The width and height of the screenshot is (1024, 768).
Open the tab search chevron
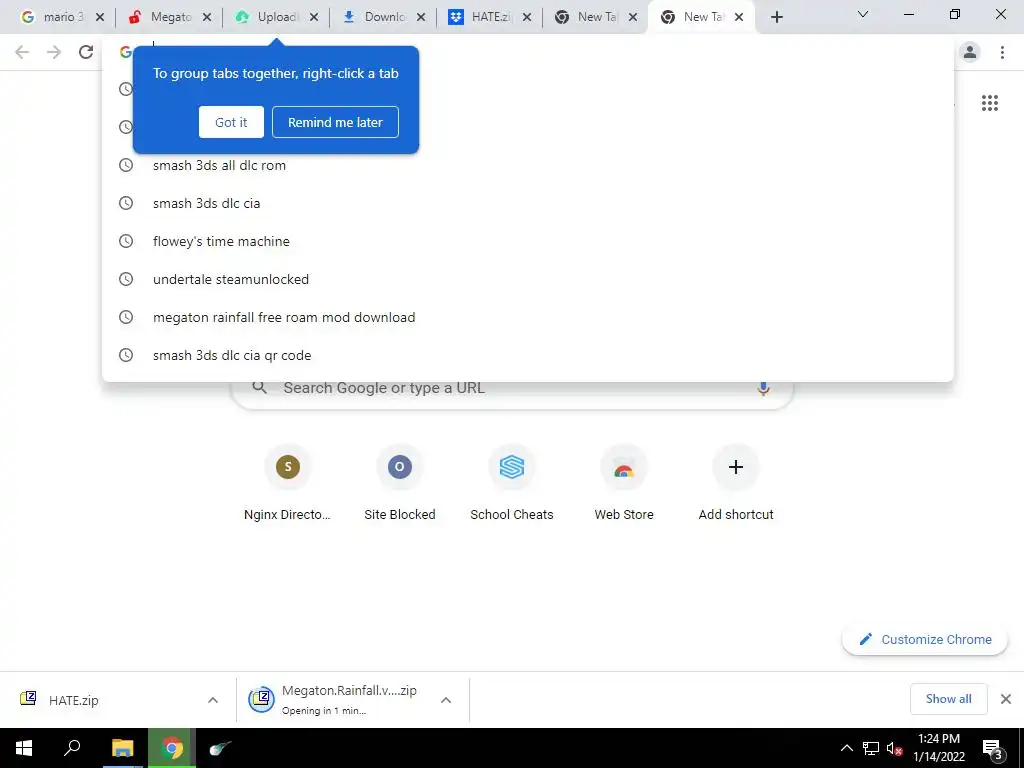click(863, 14)
